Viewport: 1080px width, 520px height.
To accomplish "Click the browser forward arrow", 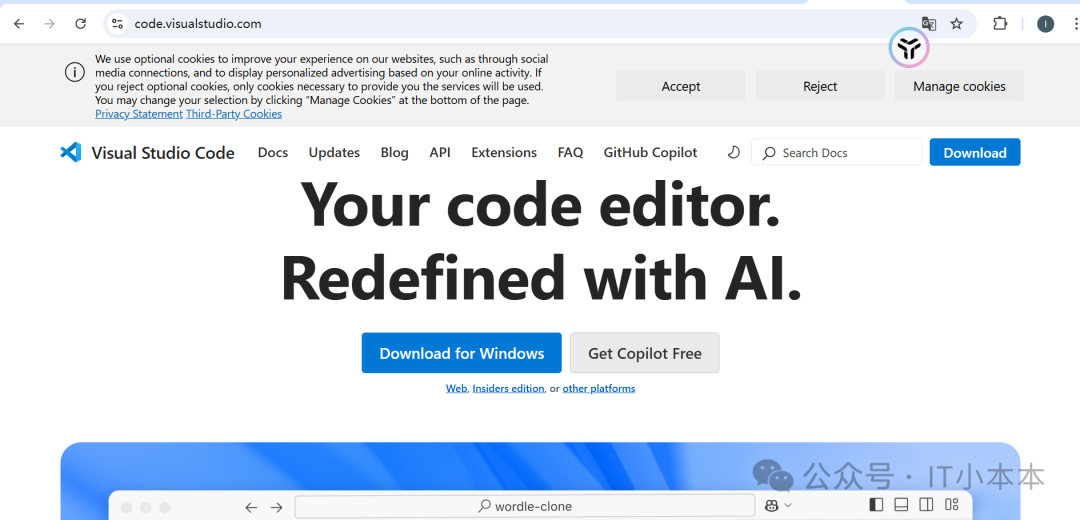I will pos(50,24).
